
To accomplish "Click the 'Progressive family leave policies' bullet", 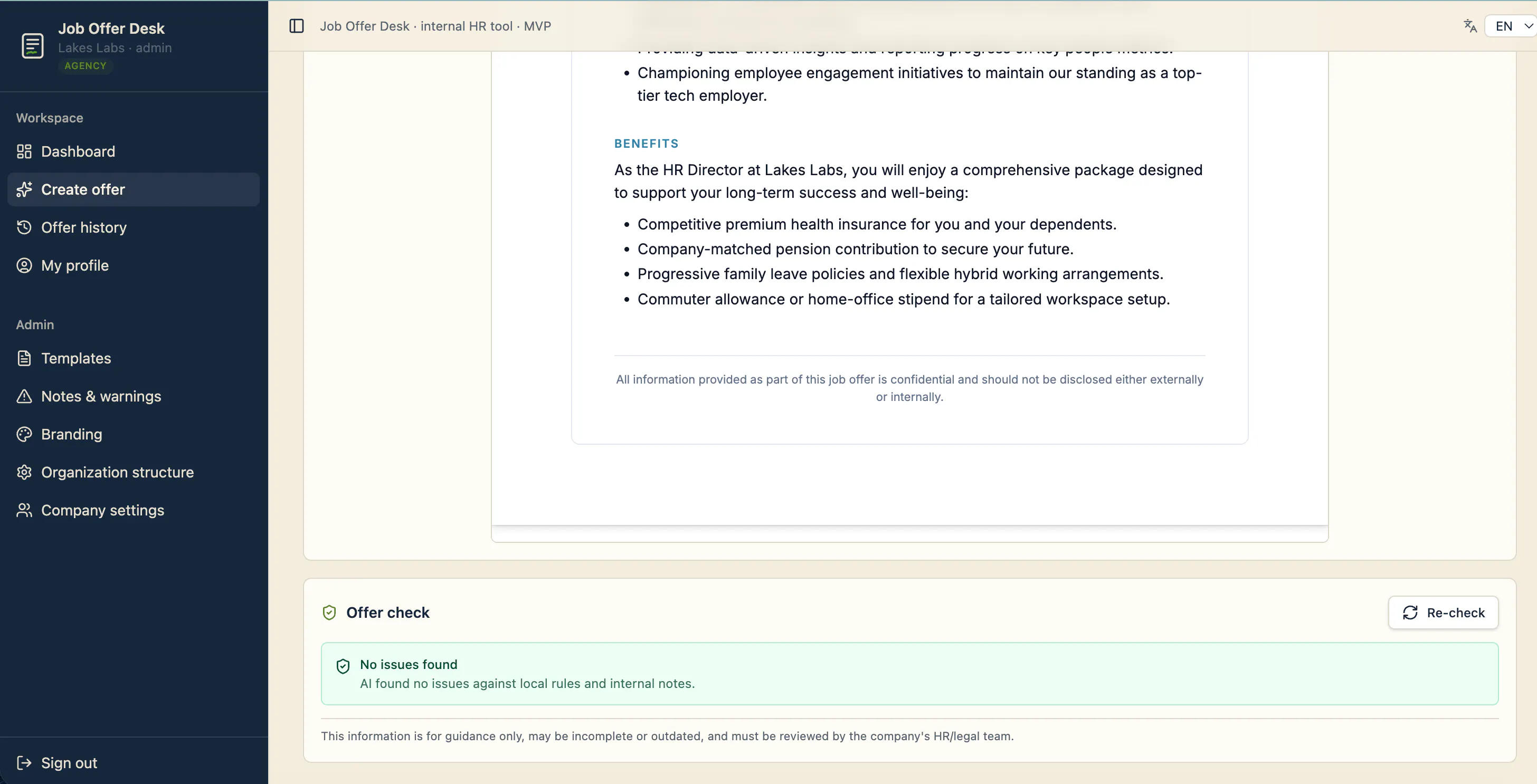I will [900, 274].
